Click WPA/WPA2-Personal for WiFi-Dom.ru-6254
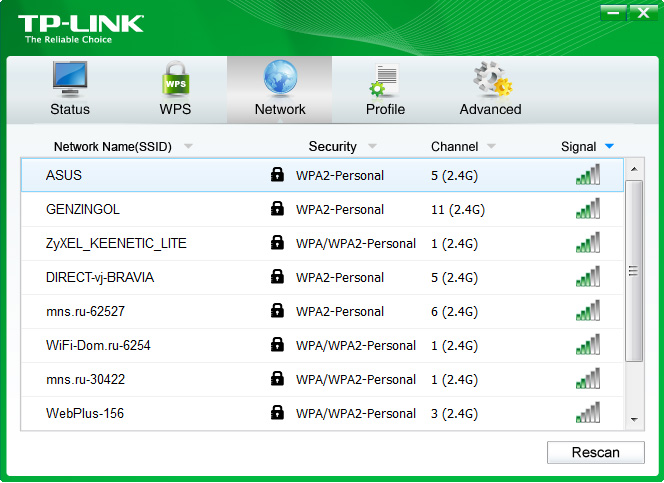Screen dimensions: 664x483 (x=356, y=346)
